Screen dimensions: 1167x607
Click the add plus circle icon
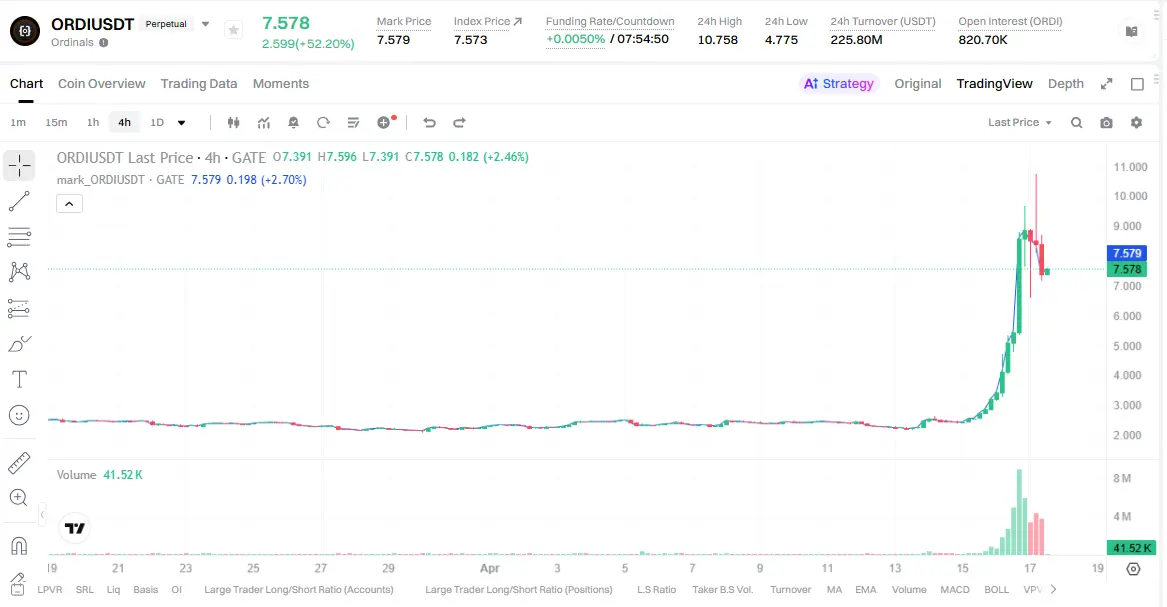[384, 123]
